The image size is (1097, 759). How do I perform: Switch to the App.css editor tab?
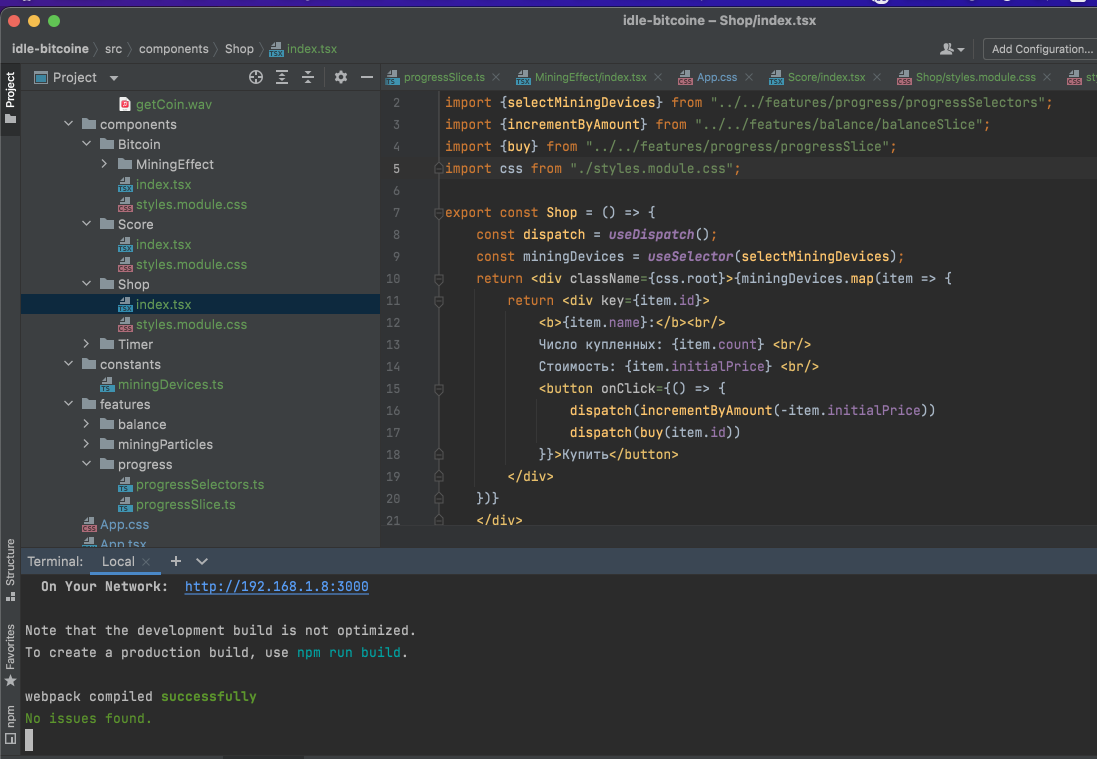(x=716, y=77)
